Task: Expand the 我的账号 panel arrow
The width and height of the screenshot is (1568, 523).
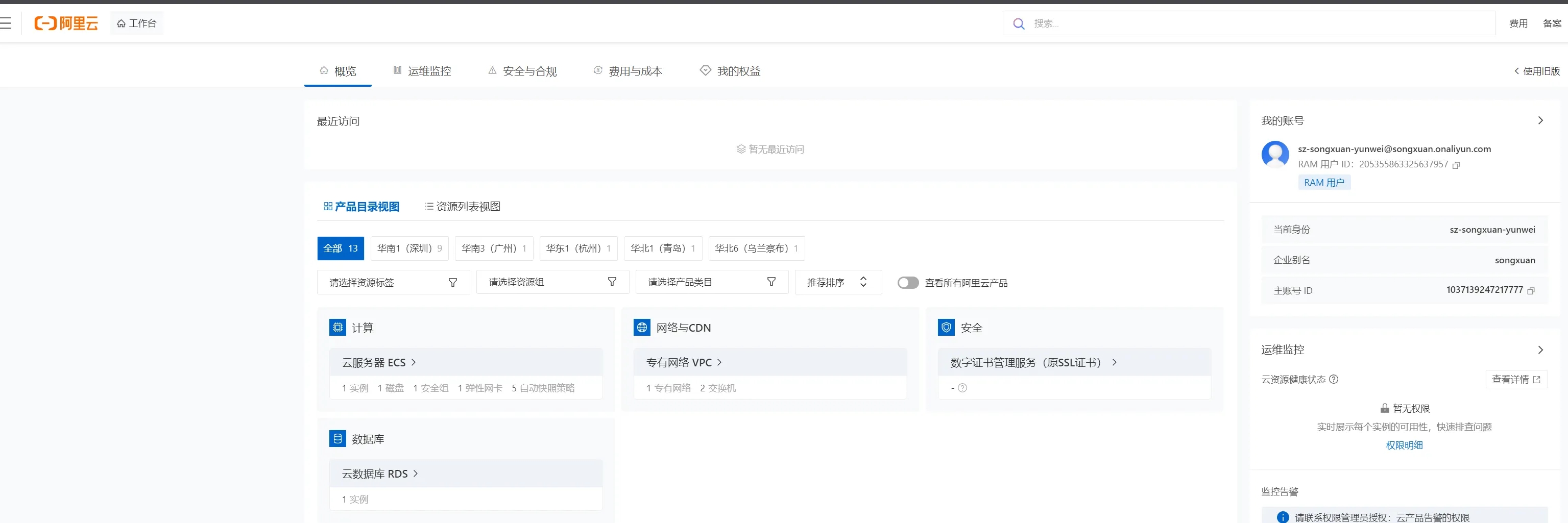Action: click(x=1540, y=120)
